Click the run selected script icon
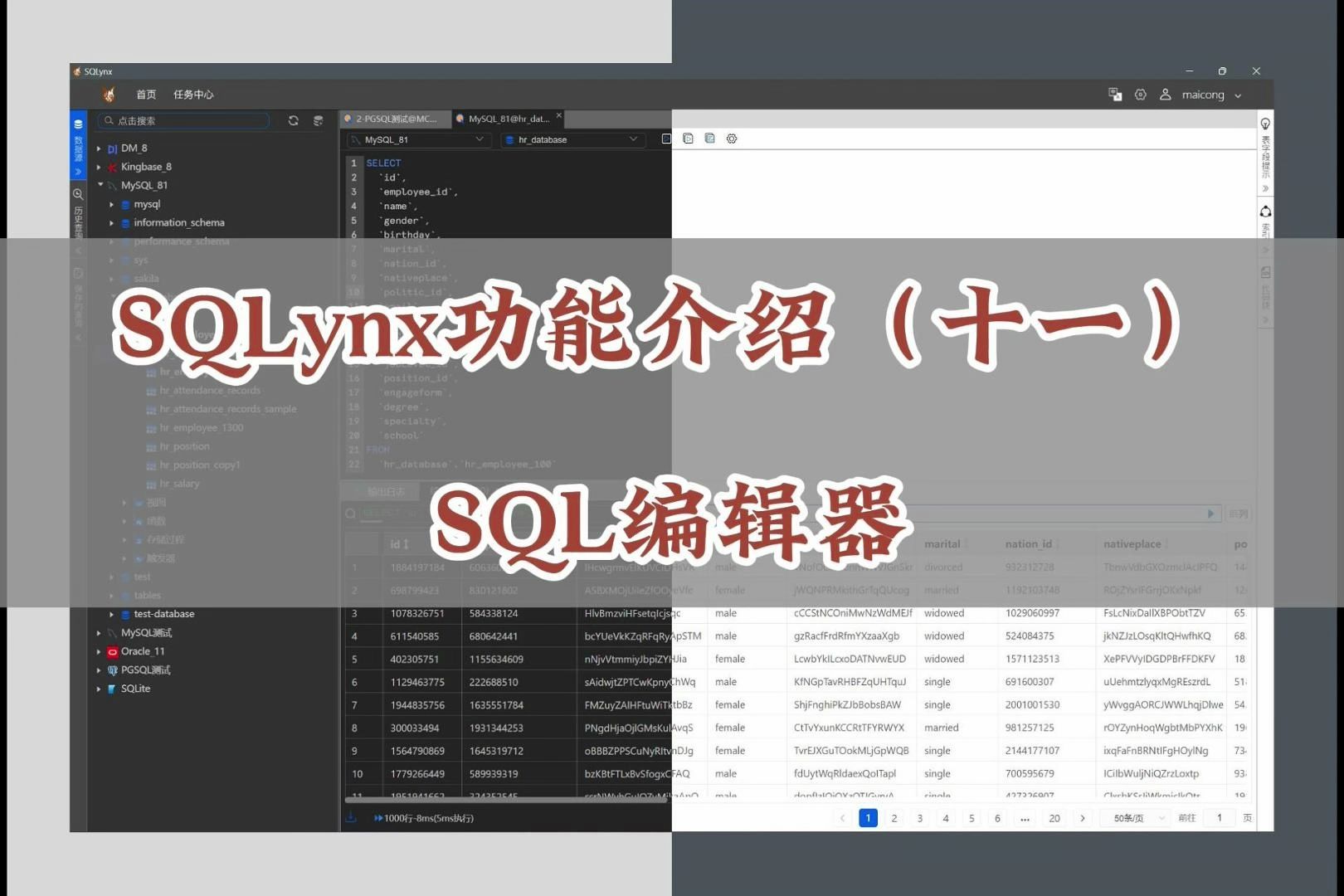The image size is (1344, 896). point(688,139)
